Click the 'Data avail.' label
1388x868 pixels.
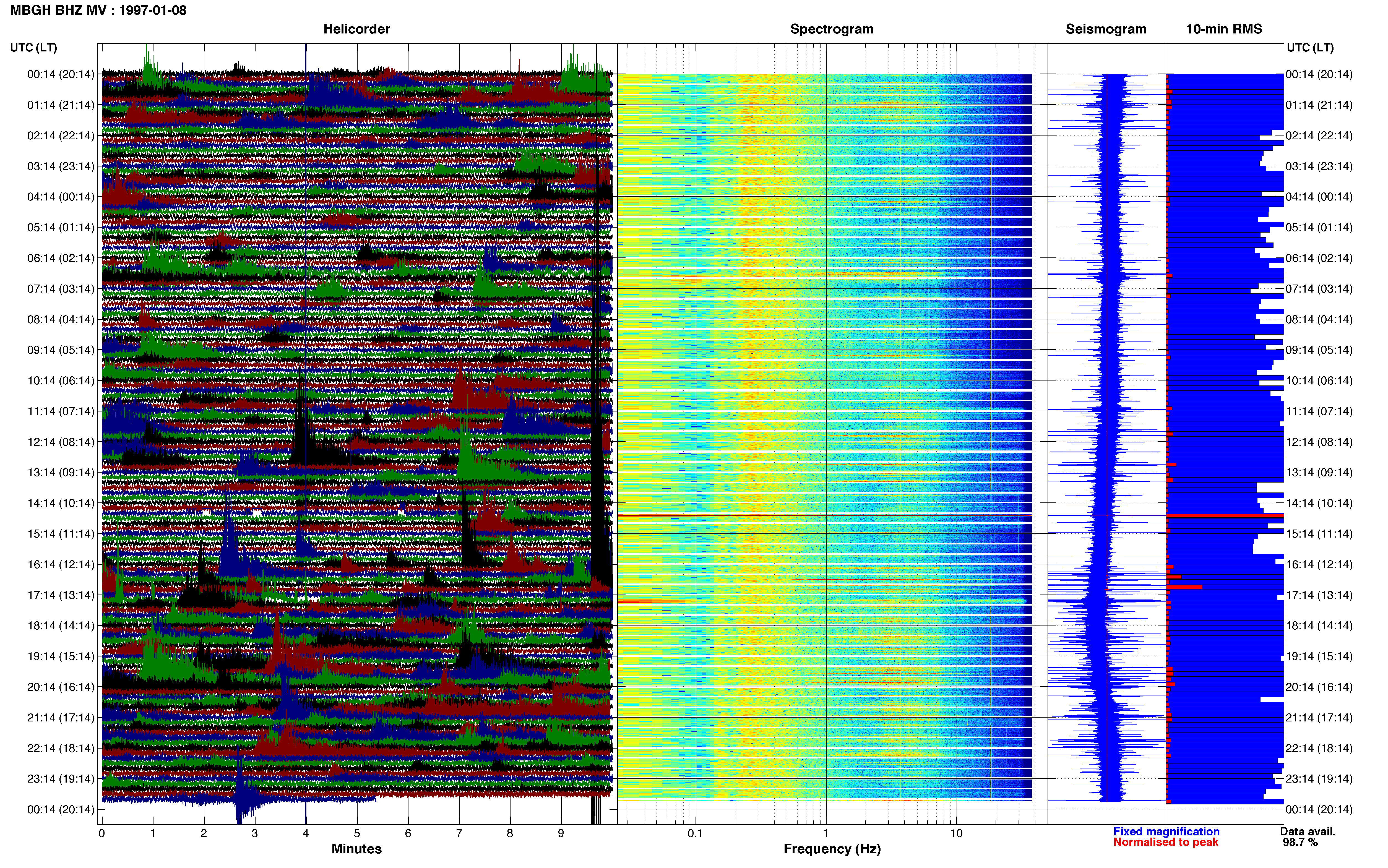click(x=1308, y=832)
